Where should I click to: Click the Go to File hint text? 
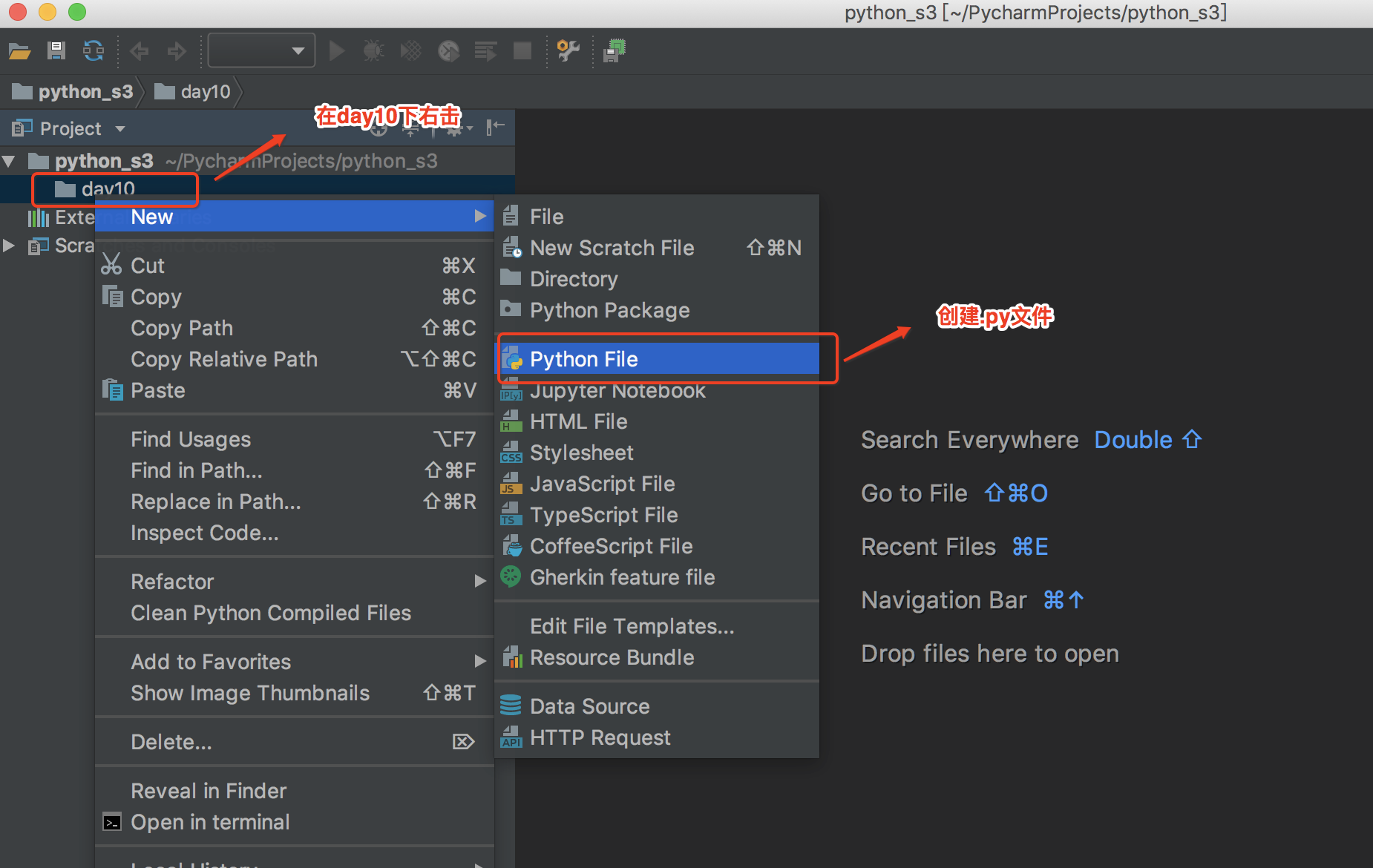(914, 493)
